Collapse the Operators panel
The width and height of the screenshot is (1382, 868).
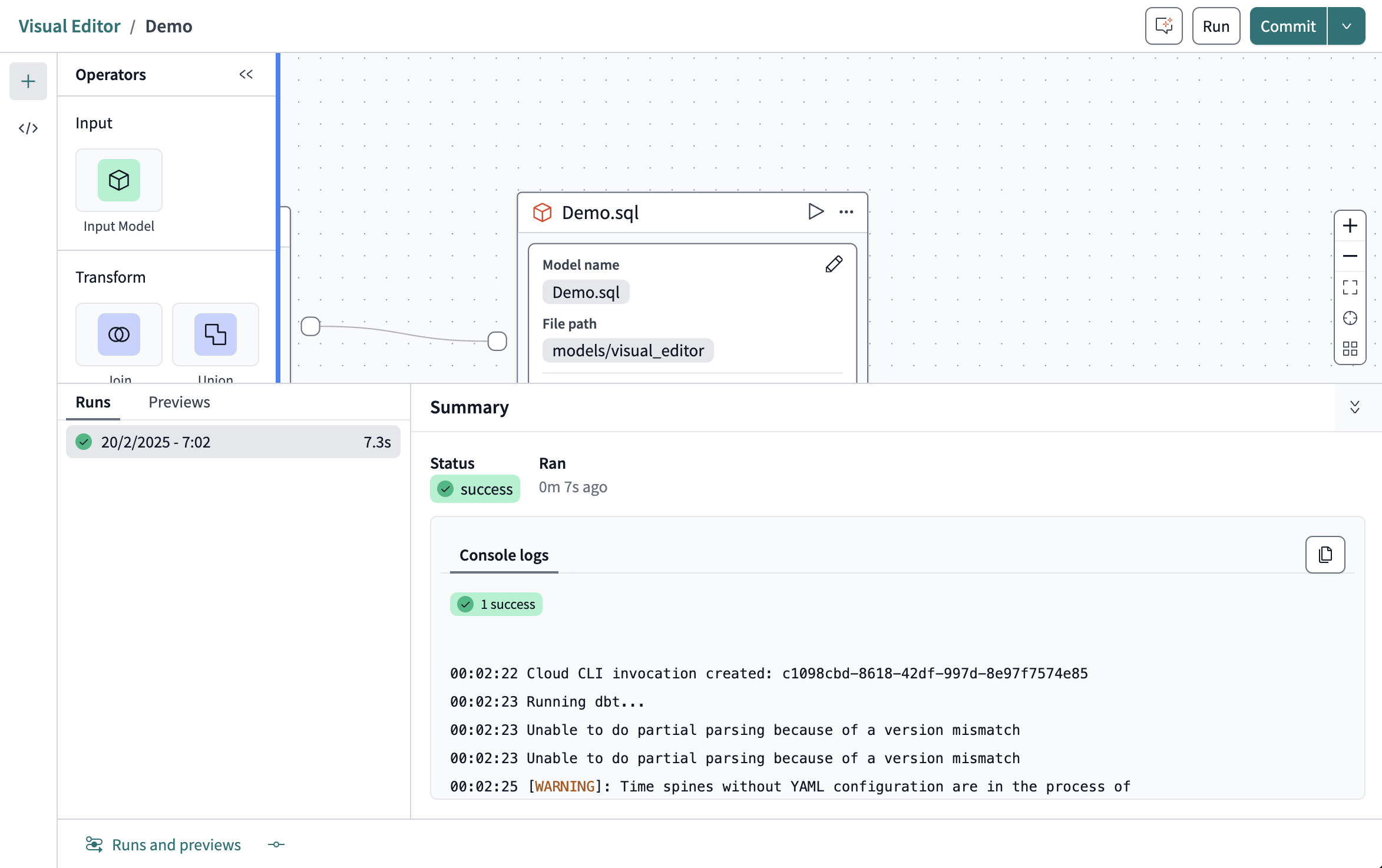click(x=246, y=74)
